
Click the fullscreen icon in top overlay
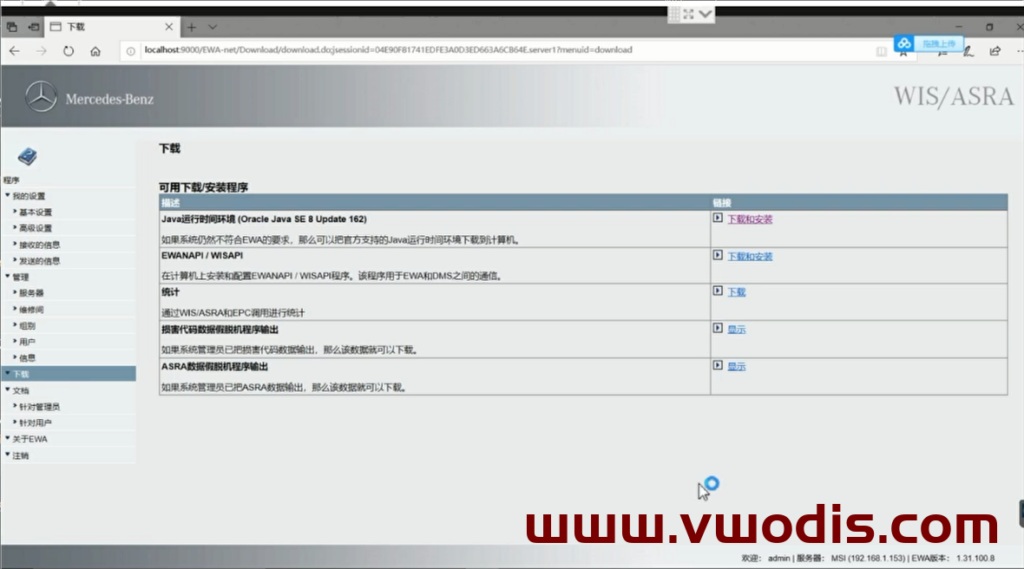(688, 14)
